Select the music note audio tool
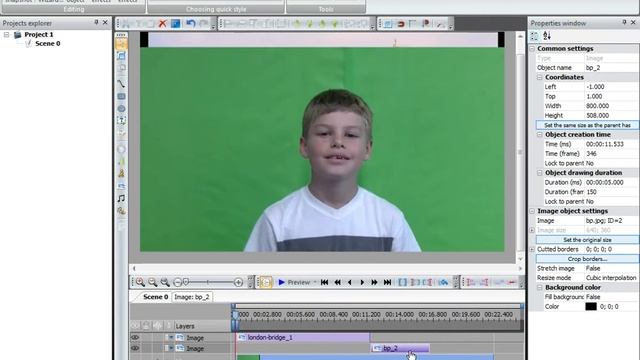 (121, 198)
